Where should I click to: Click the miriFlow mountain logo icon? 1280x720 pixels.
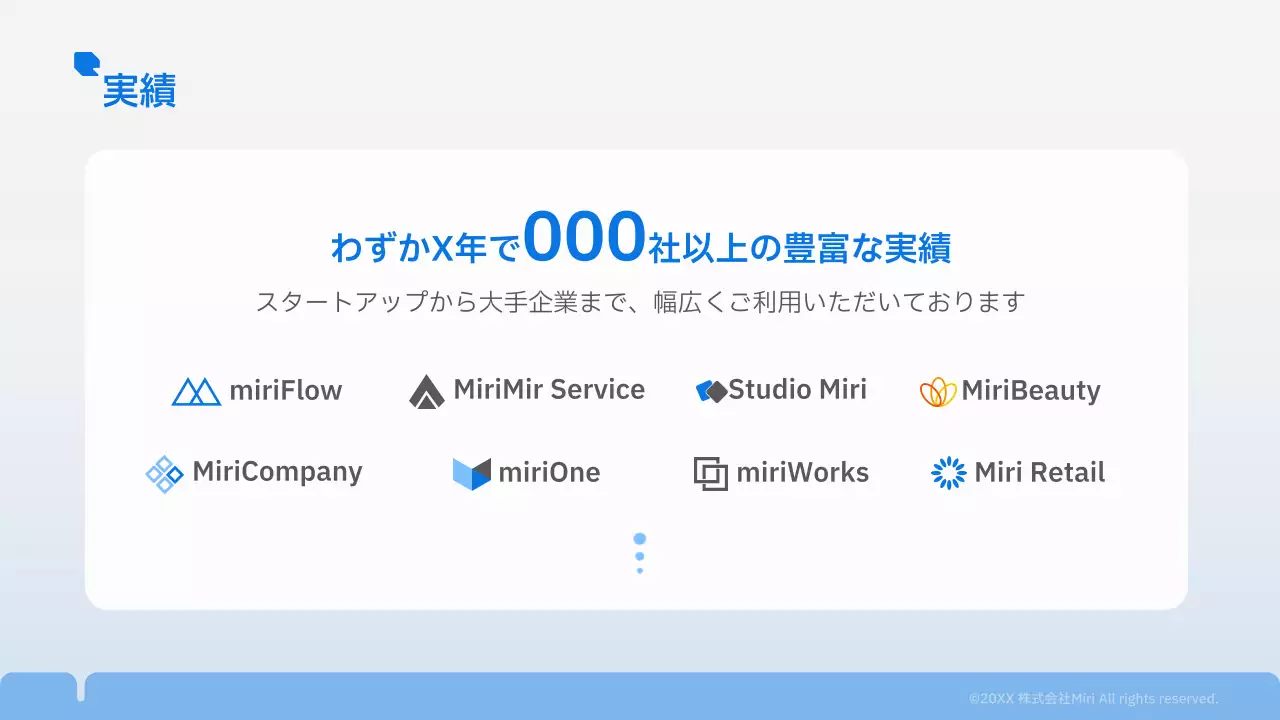196,391
